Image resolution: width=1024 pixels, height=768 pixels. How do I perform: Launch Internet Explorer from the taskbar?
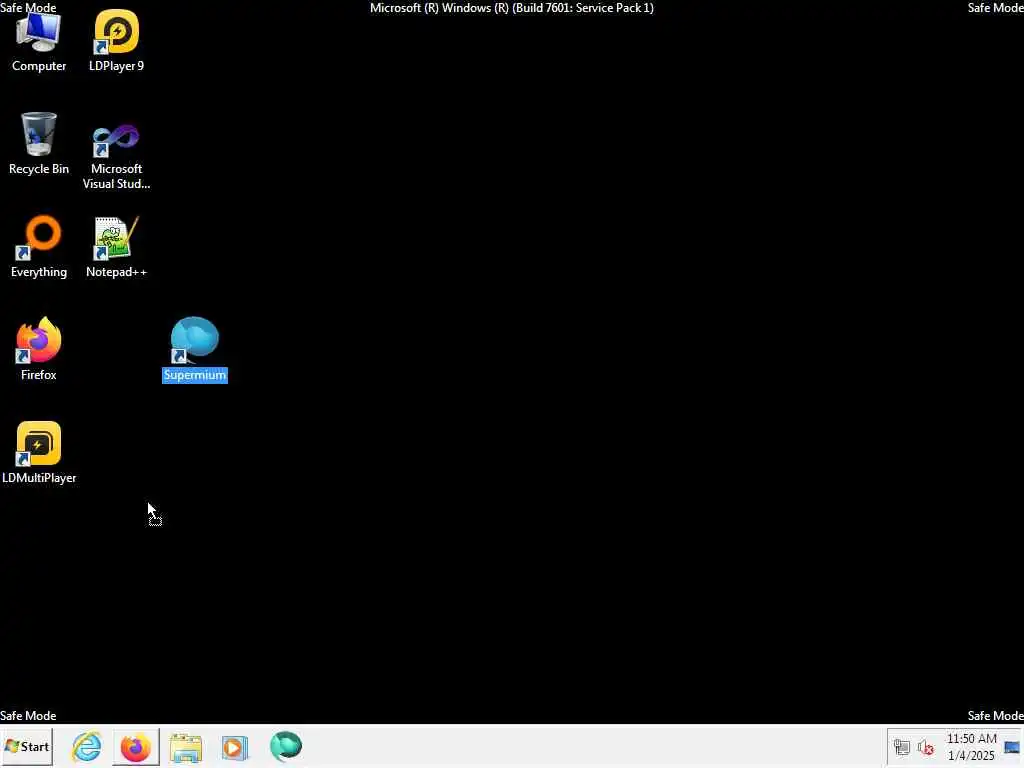[x=87, y=746]
